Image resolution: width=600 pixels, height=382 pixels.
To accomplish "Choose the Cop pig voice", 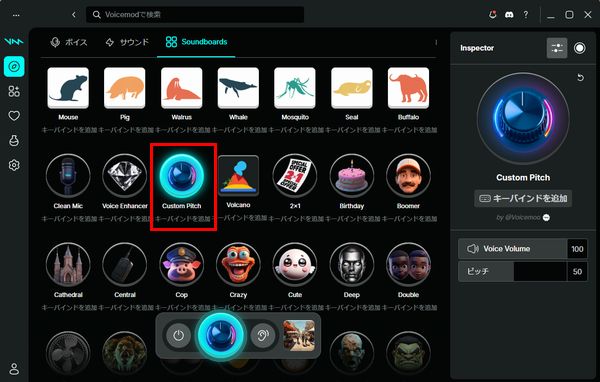I will 182,264.
